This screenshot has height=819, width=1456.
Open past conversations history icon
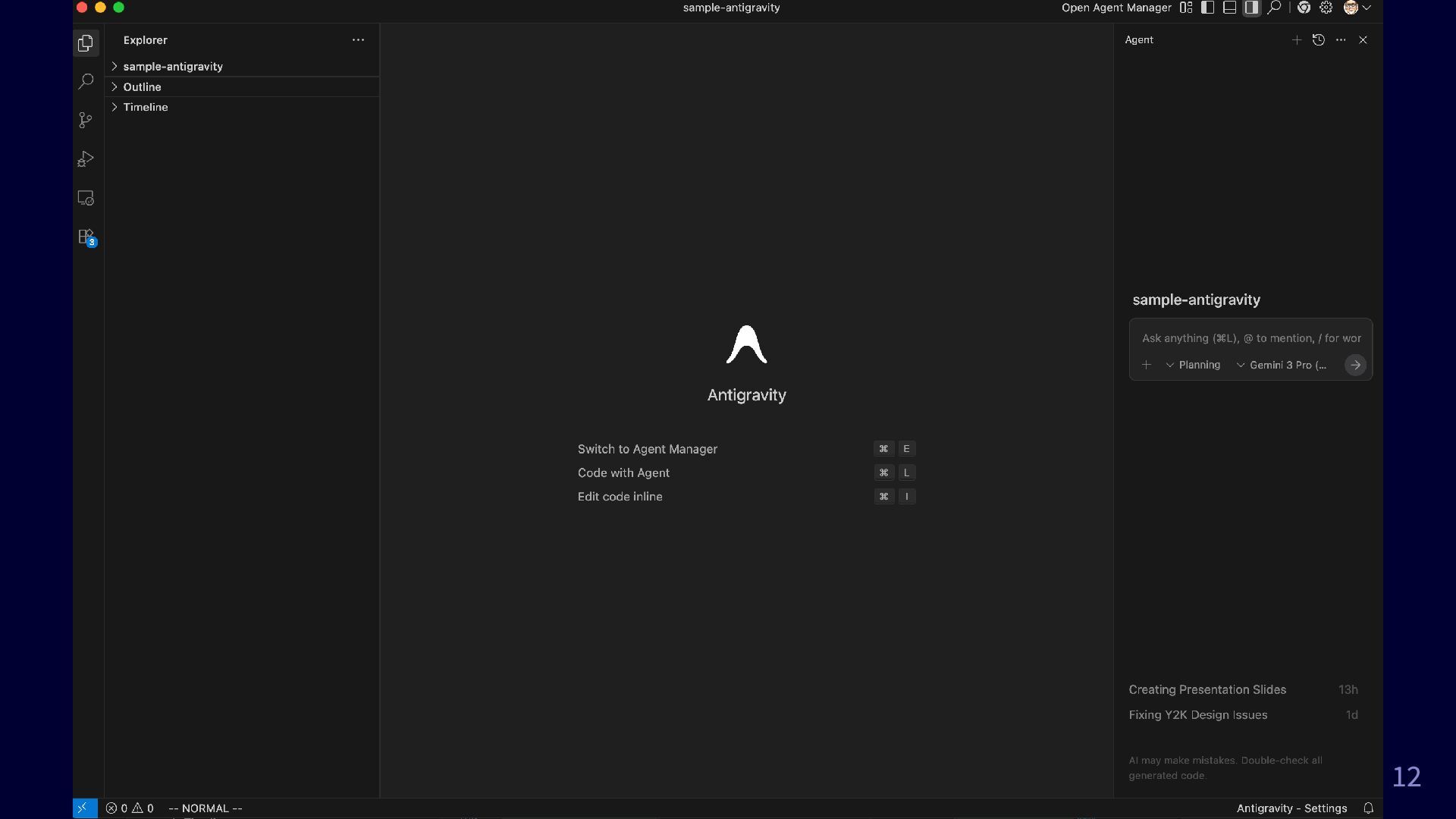(x=1319, y=40)
